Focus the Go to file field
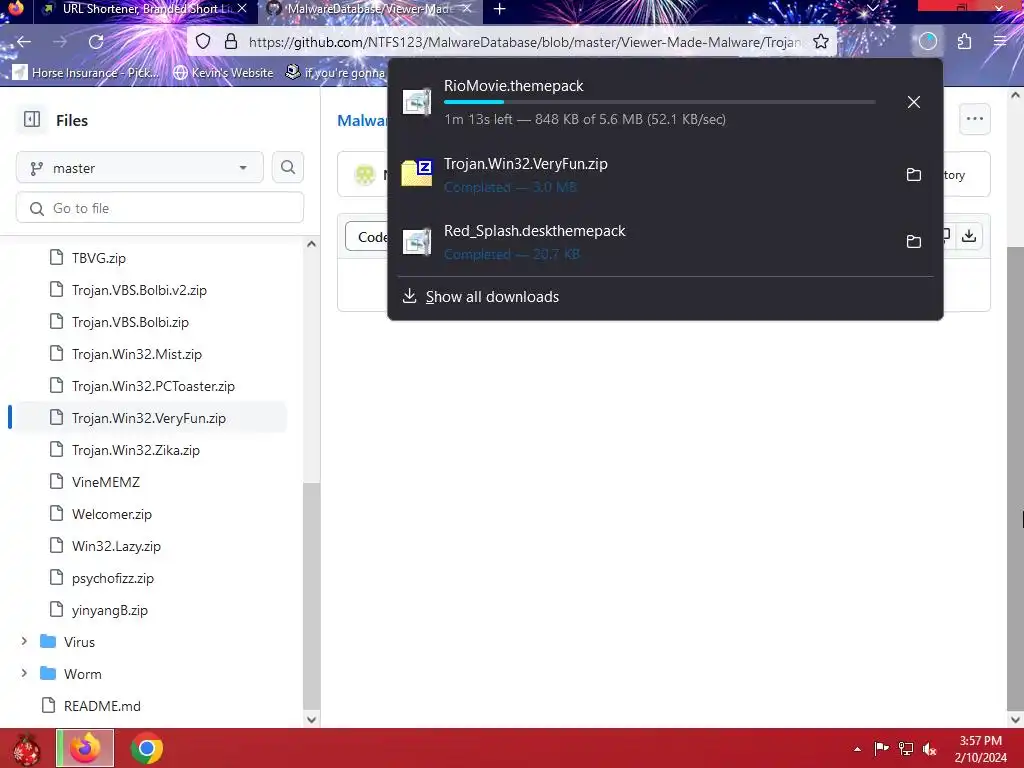Screen dimensions: 1024x768 click(x=160, y=208)
